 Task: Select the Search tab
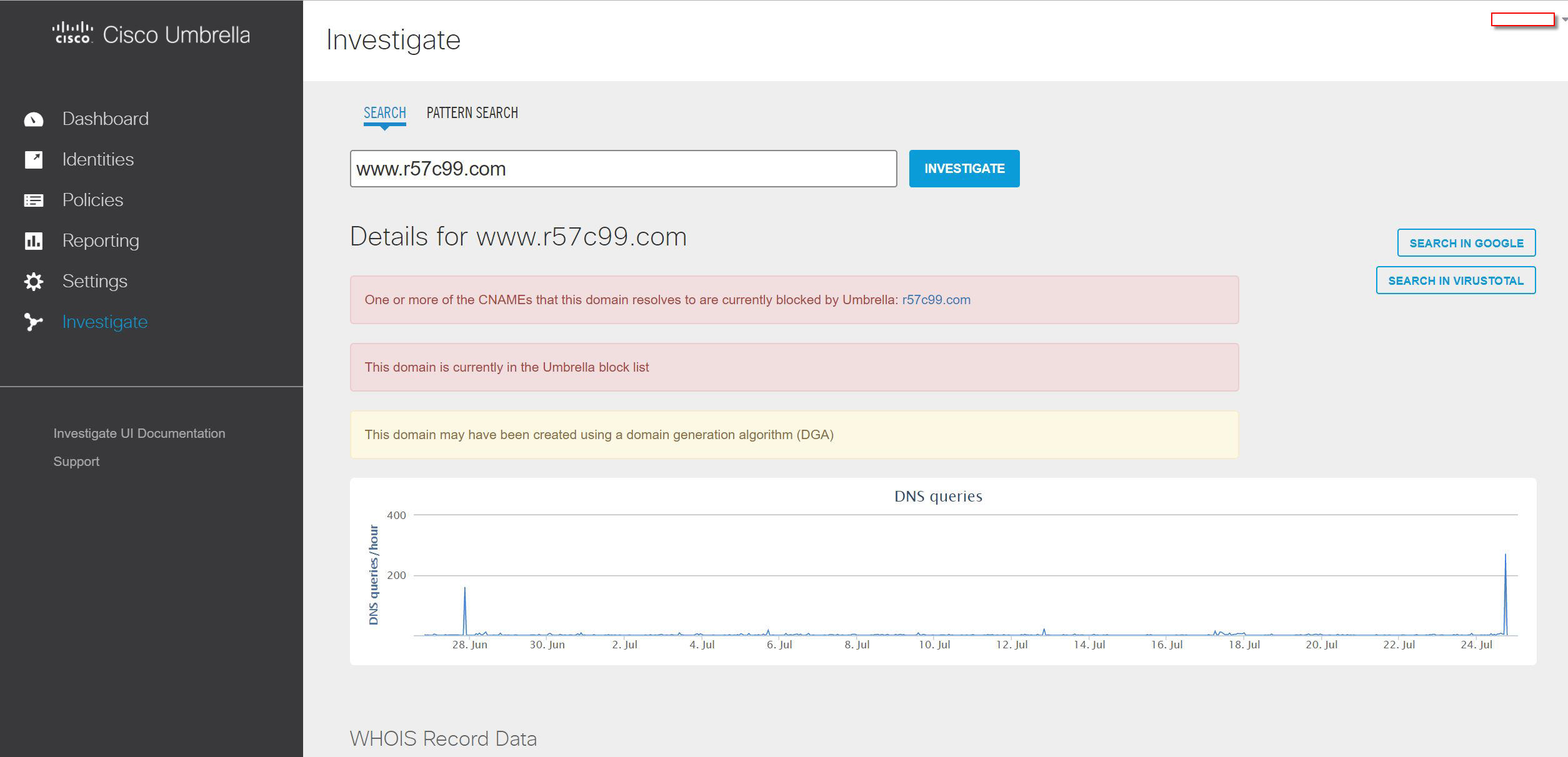(384, 113)
